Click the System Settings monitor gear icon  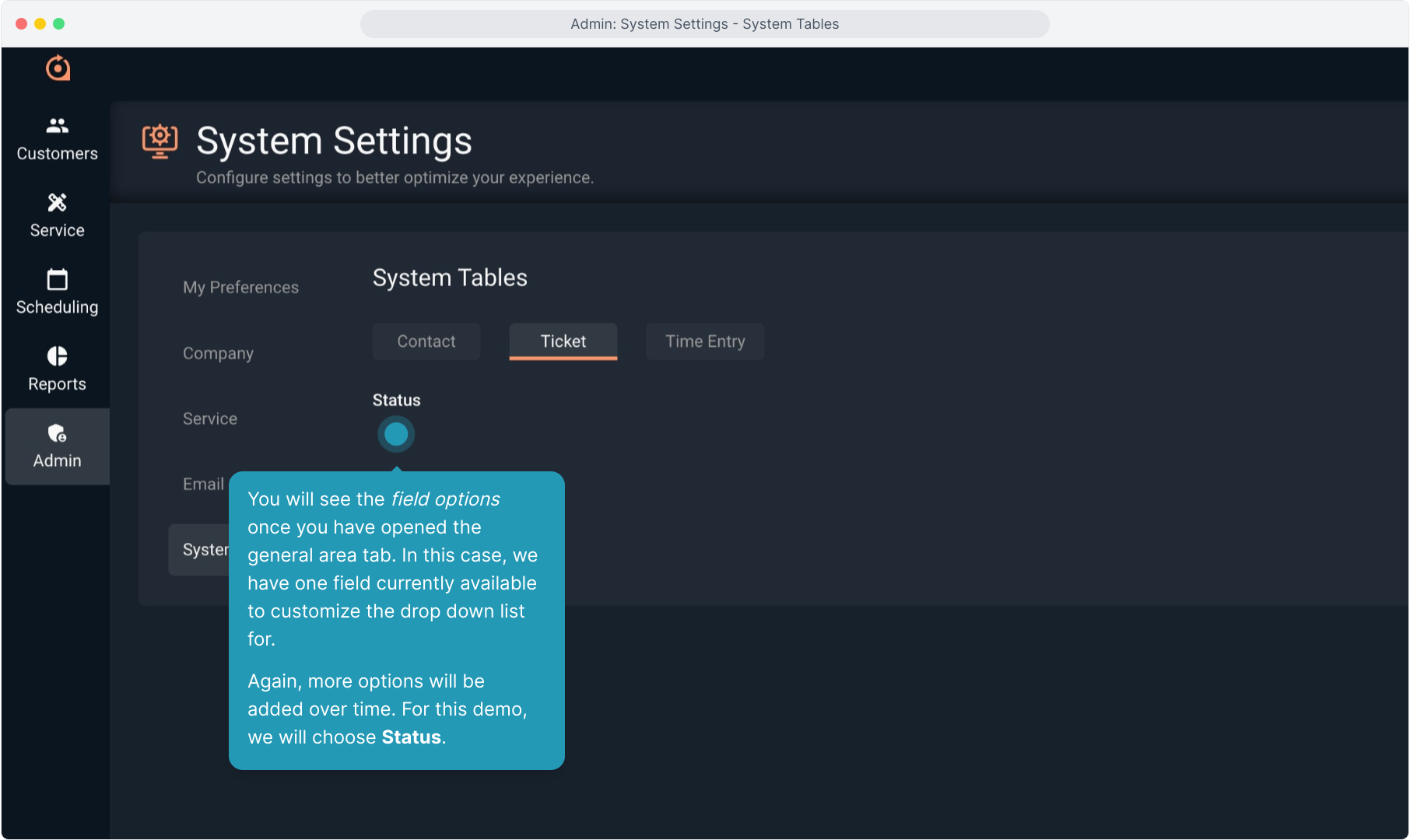click(160, 141)
